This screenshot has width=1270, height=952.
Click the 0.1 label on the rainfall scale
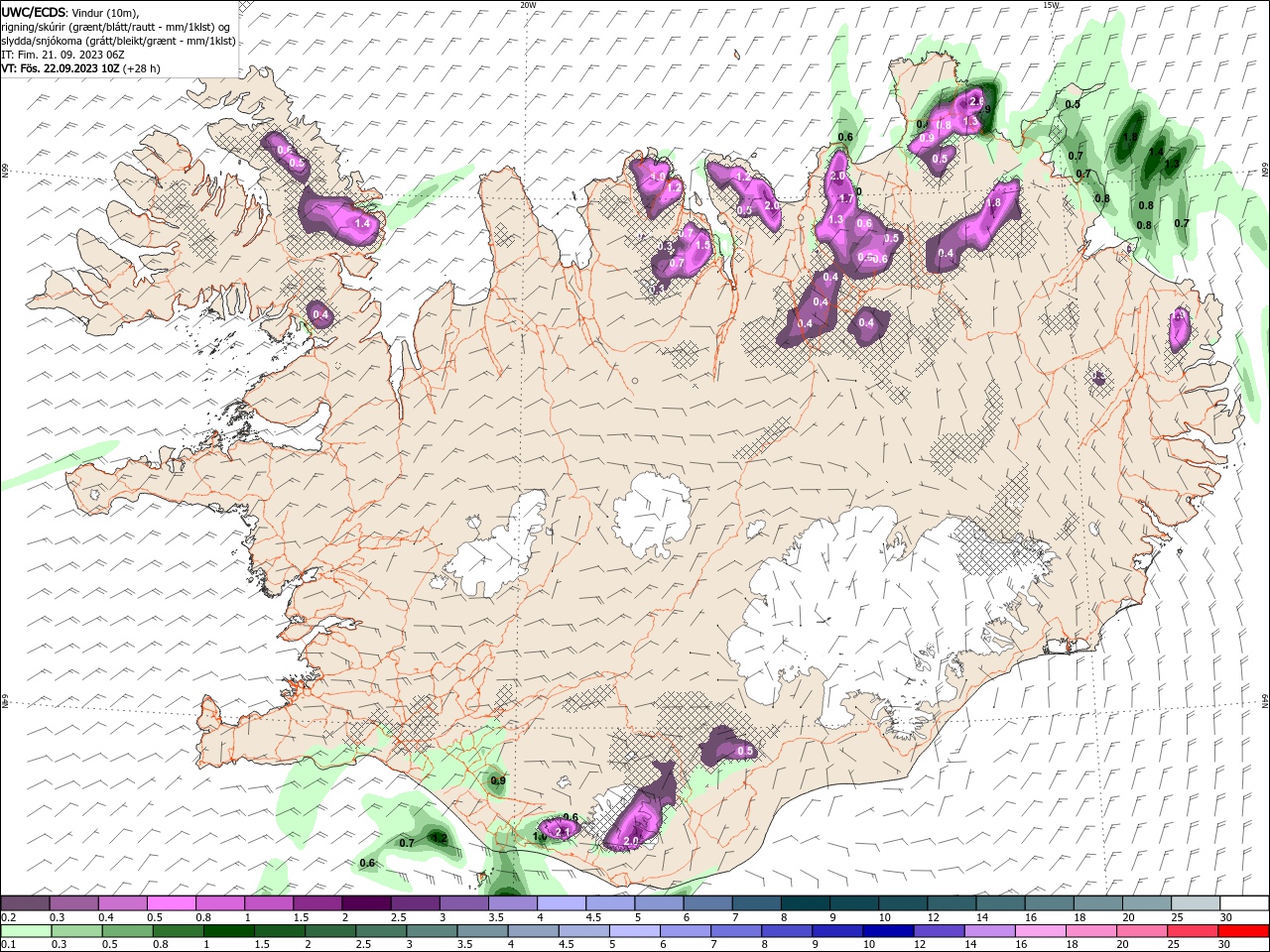pos(7,945)
